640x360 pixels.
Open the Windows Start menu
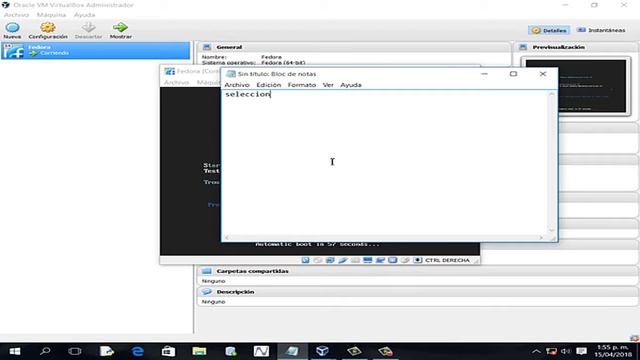click(x=15, y=351)
